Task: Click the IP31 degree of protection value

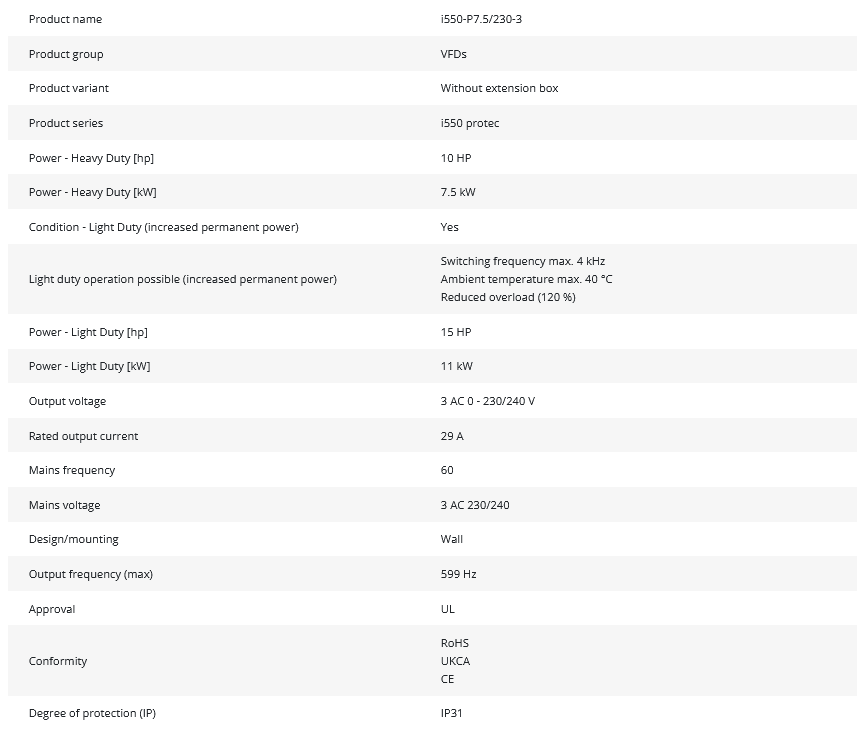Action: tap(452, 713)
